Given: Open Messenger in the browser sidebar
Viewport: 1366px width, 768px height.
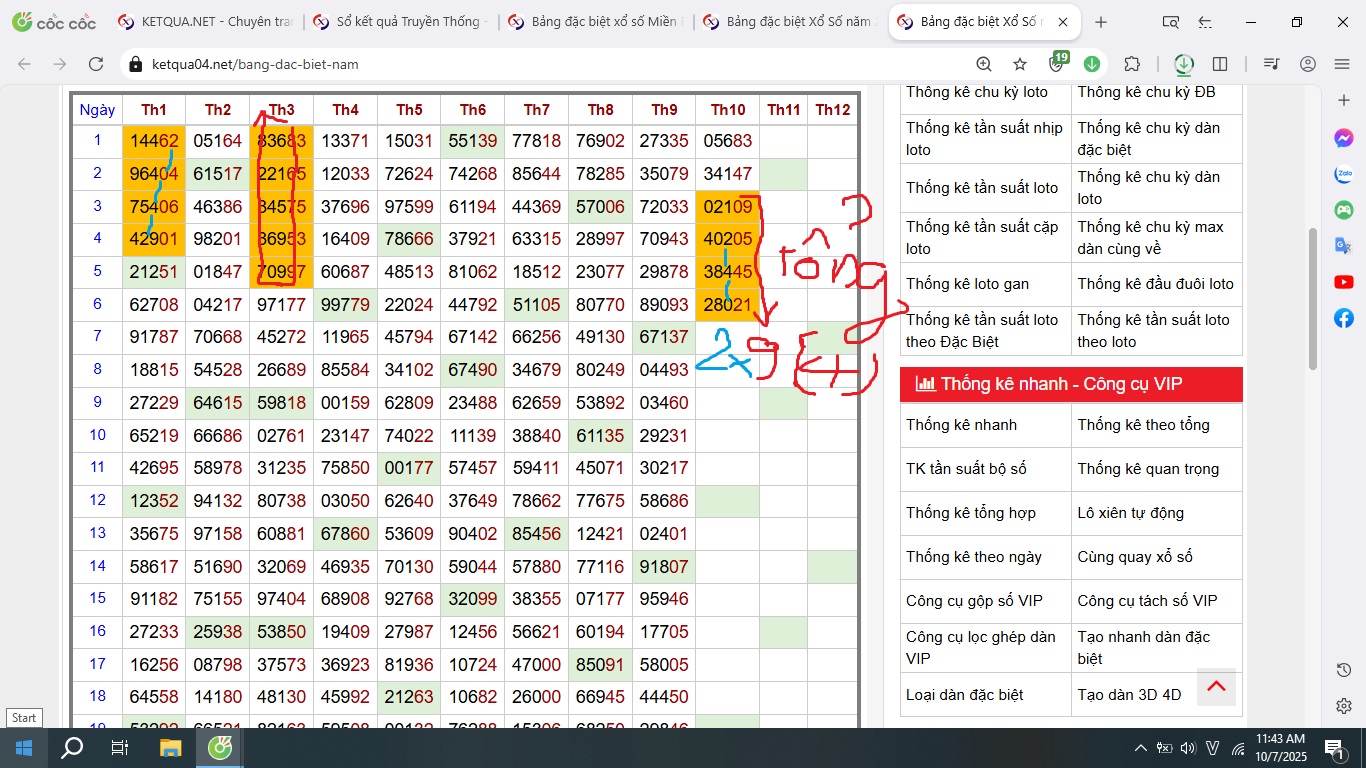Looking at the screenshot, I should click(1344, 139).
